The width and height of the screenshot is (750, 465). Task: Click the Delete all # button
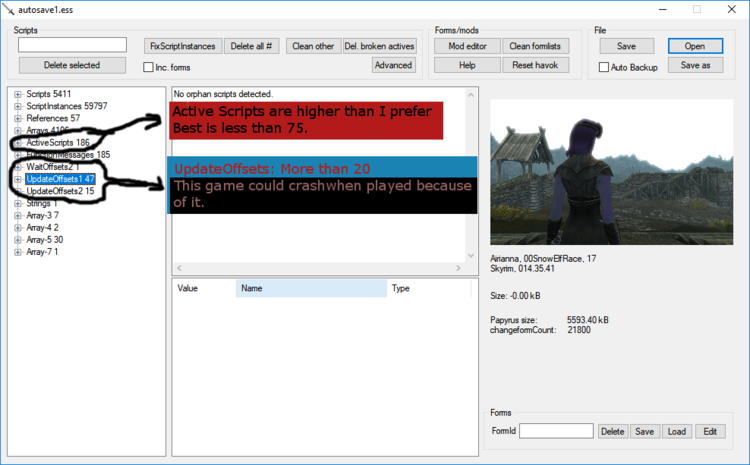(251, 46)
